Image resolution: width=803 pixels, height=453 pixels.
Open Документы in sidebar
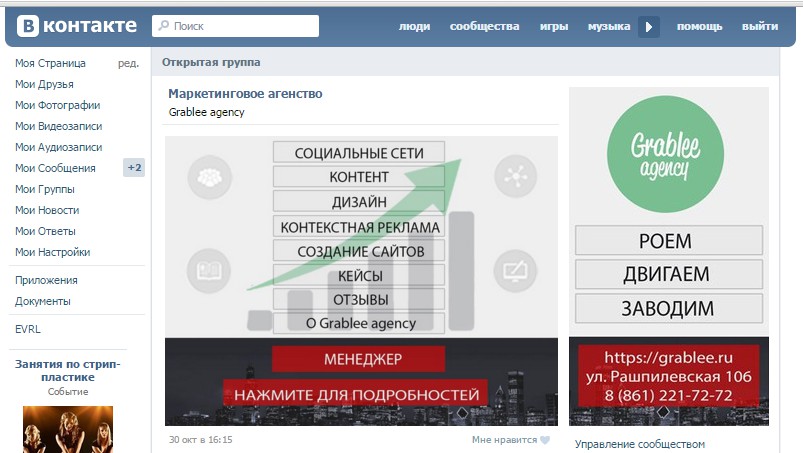point(43,301)
